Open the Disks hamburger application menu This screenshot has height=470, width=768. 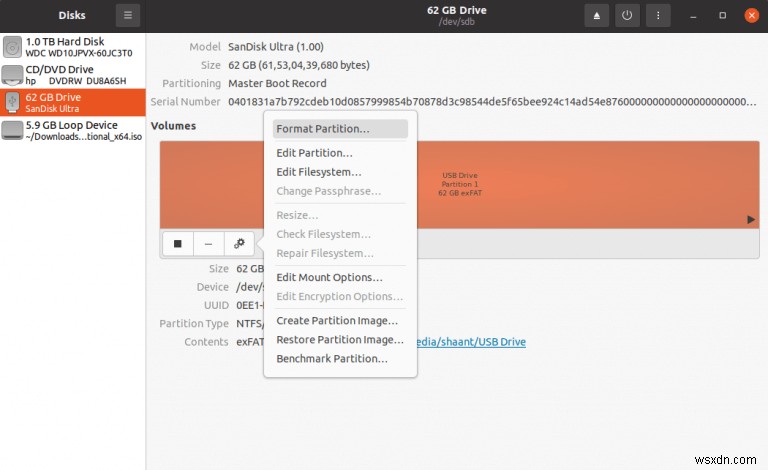click(128, 15)
